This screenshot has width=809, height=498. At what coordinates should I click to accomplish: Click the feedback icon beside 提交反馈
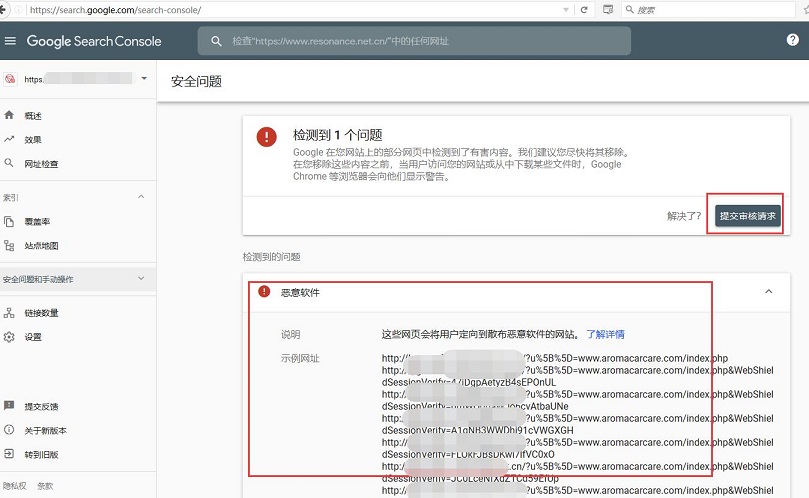(x=9, y=406)
